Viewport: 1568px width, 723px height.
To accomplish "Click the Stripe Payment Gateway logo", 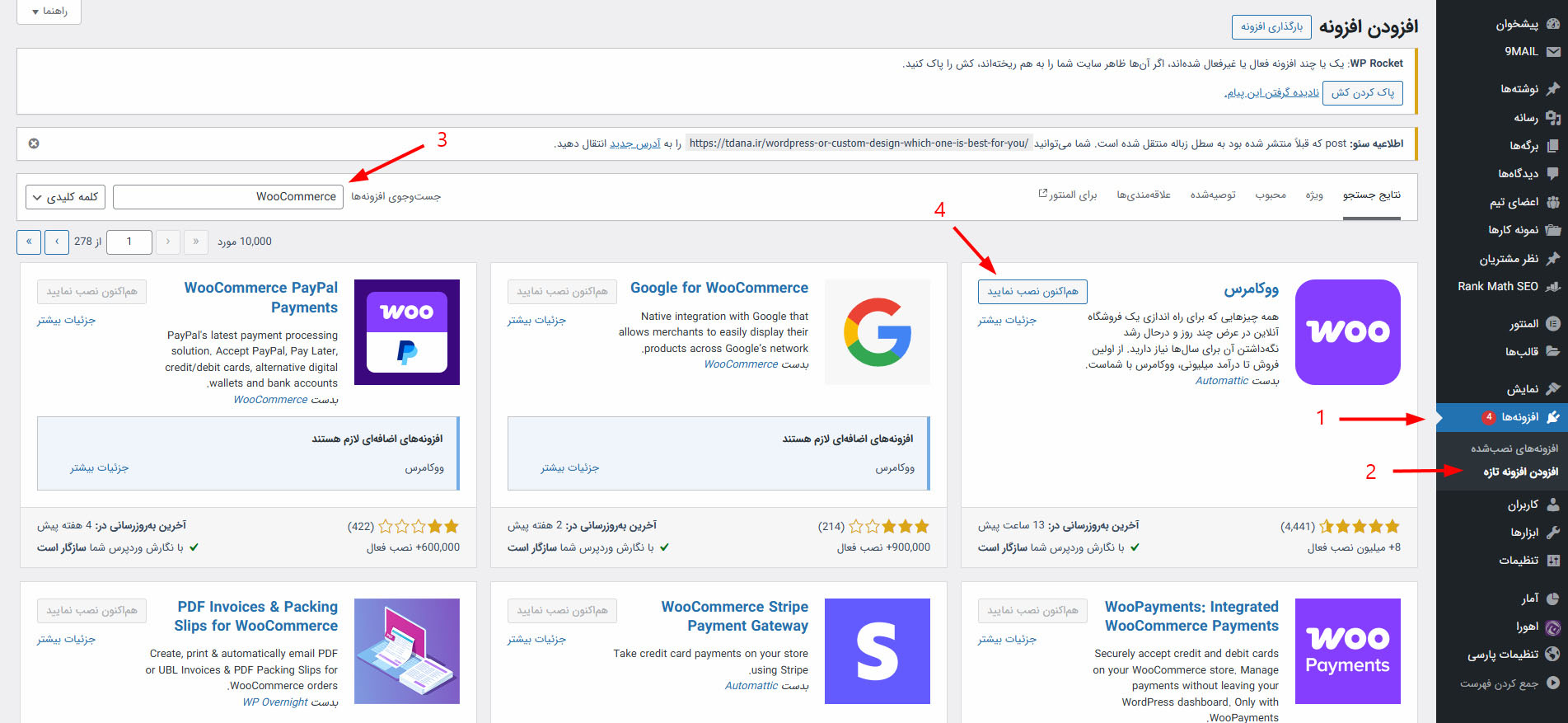I will click(x=878, y=651).
